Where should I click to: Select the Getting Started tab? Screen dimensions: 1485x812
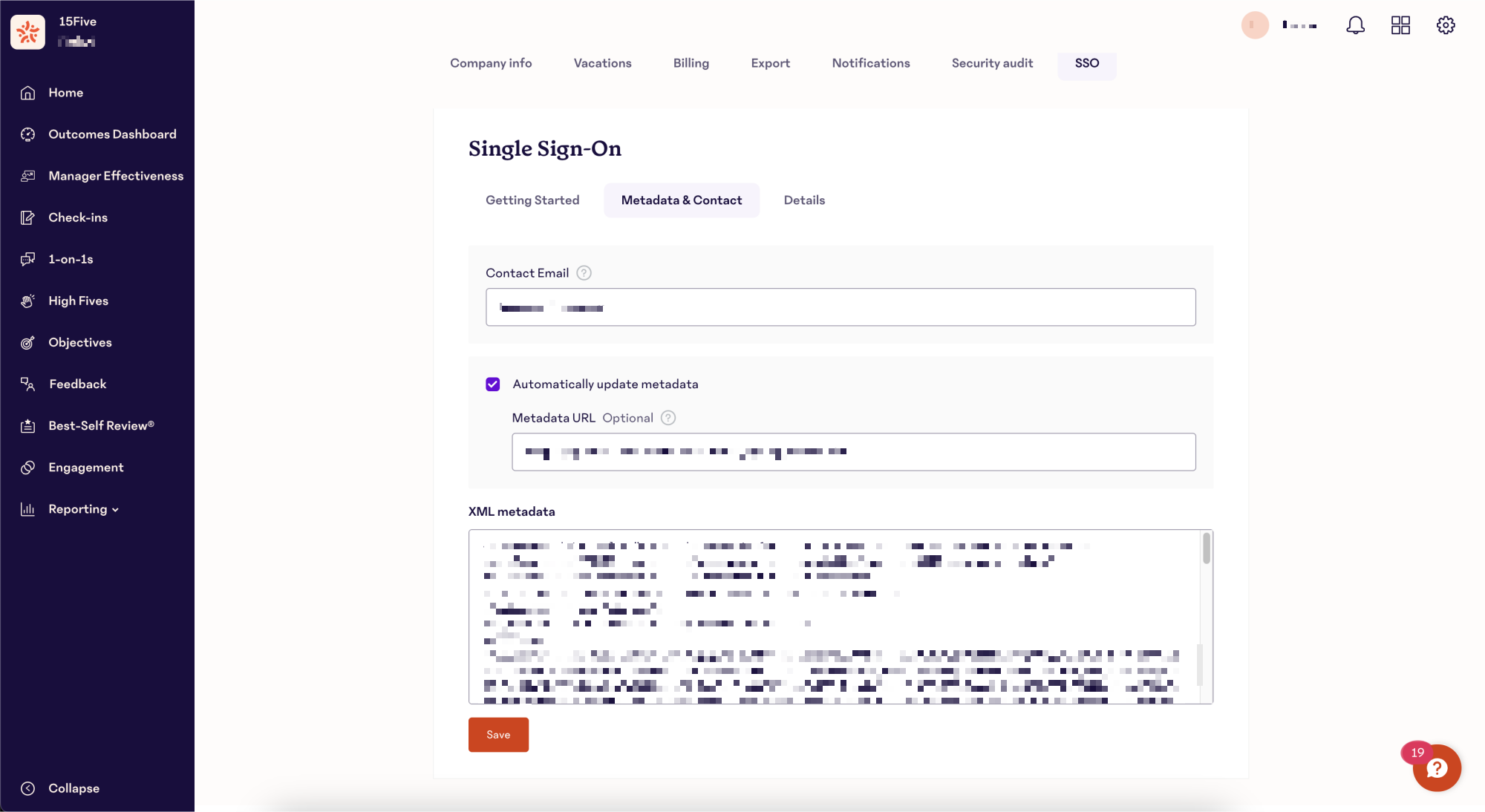(x=532, y=200)
